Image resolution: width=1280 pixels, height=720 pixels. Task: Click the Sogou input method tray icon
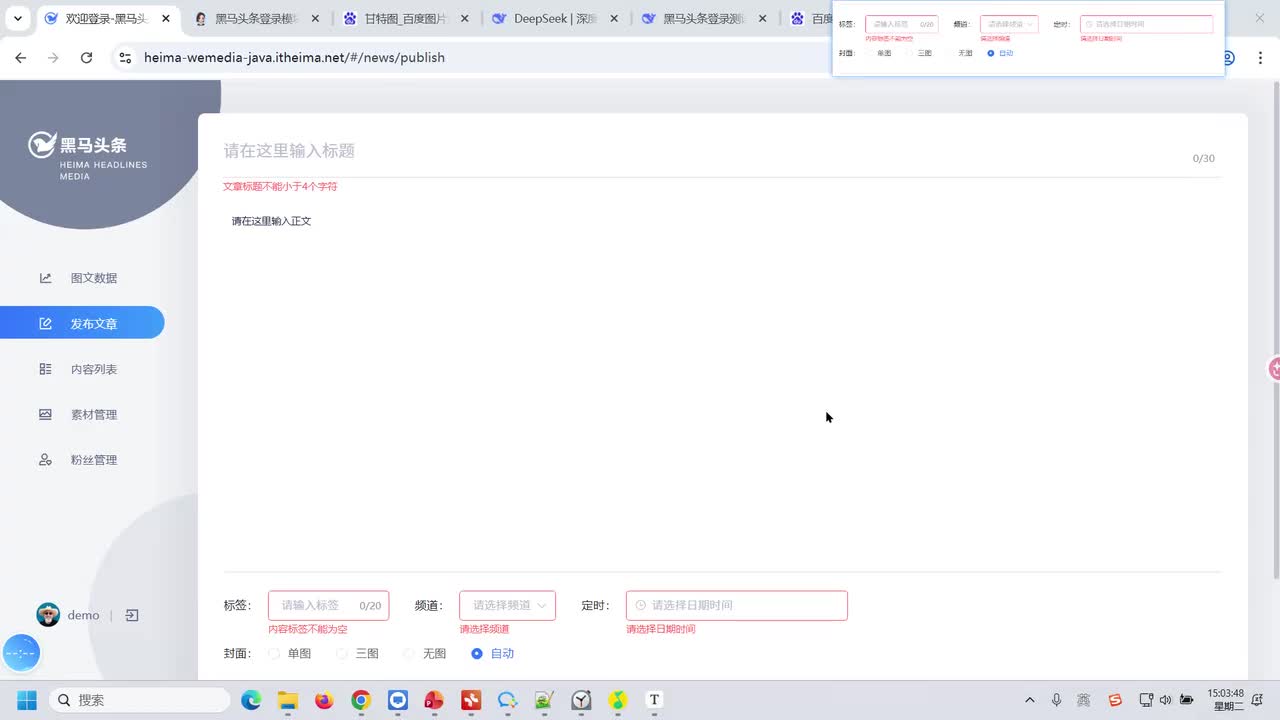pos(1115,700)
